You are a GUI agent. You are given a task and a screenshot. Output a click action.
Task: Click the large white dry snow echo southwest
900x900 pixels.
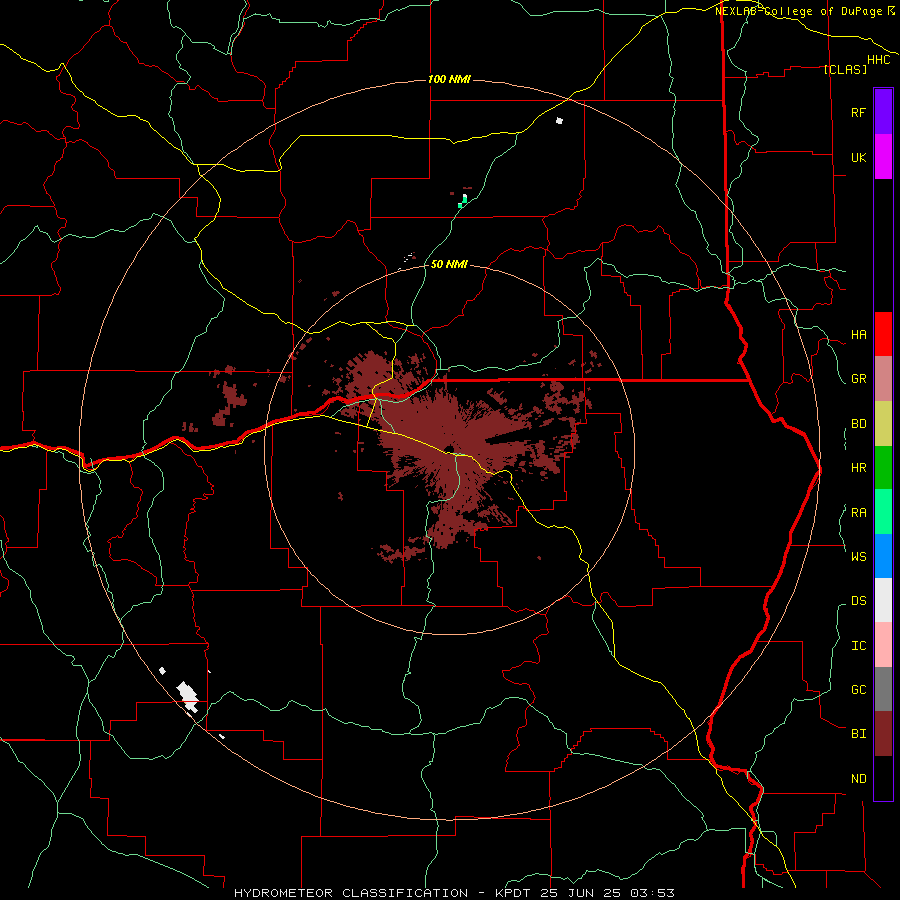(188, 696)
